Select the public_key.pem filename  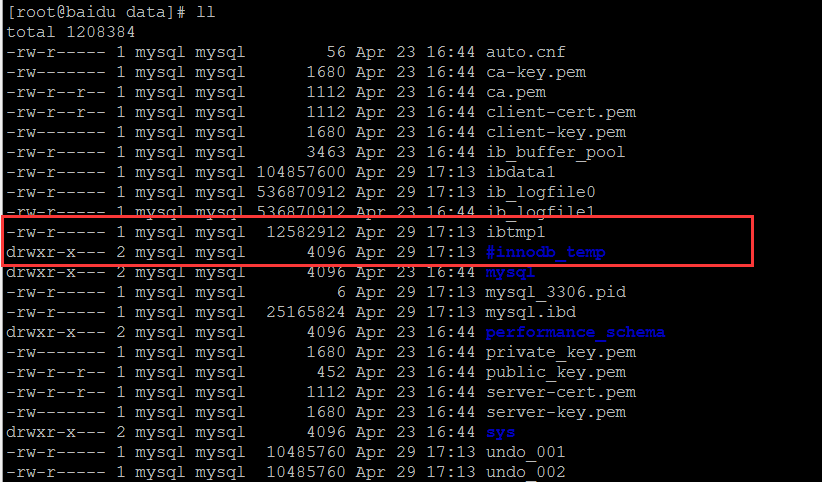(x=556, y=372)
